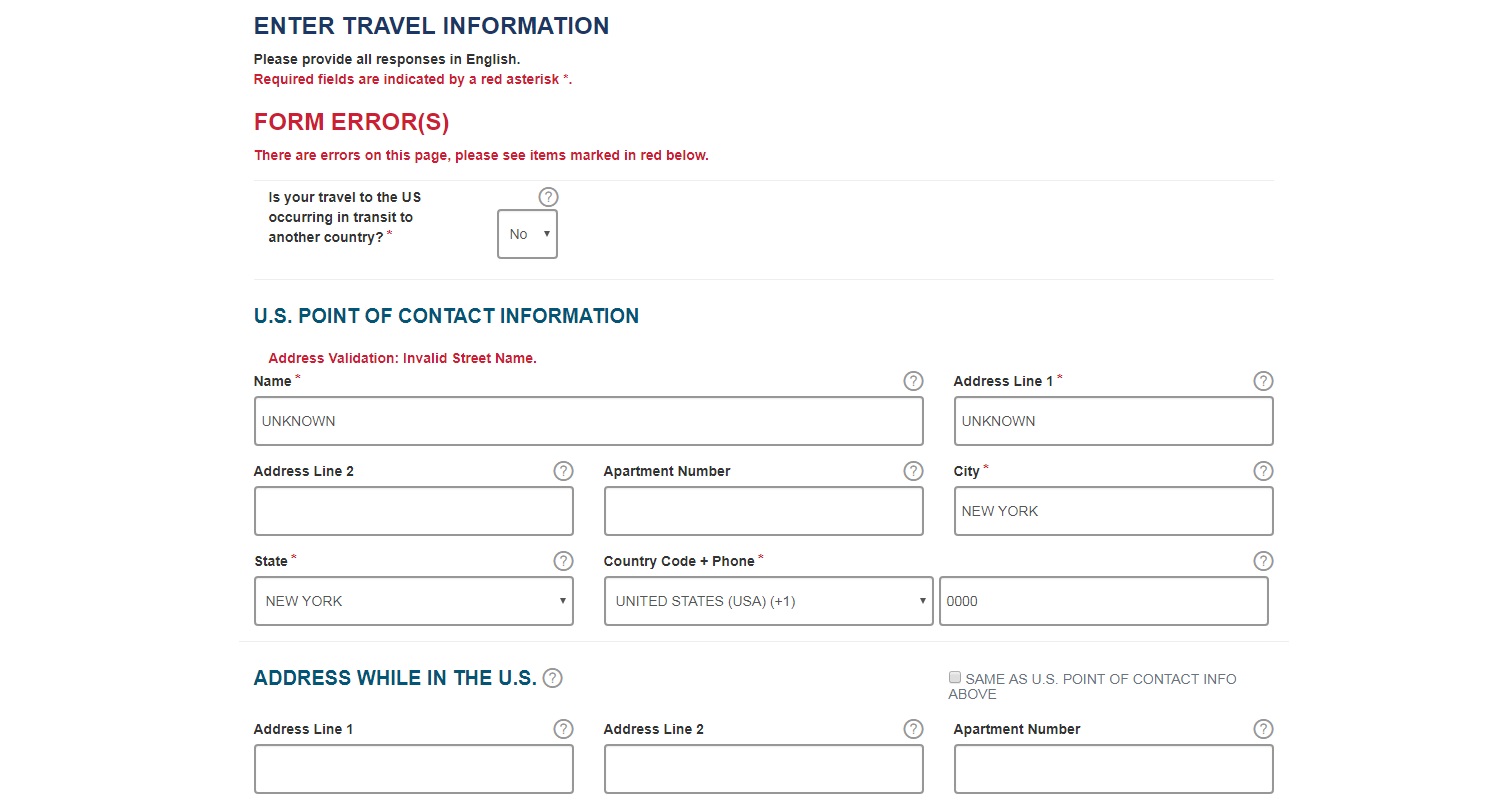Open help next to Address While in U.S. heading
The width and height of the screenshot is (1503, 808).
click(552, 678)
